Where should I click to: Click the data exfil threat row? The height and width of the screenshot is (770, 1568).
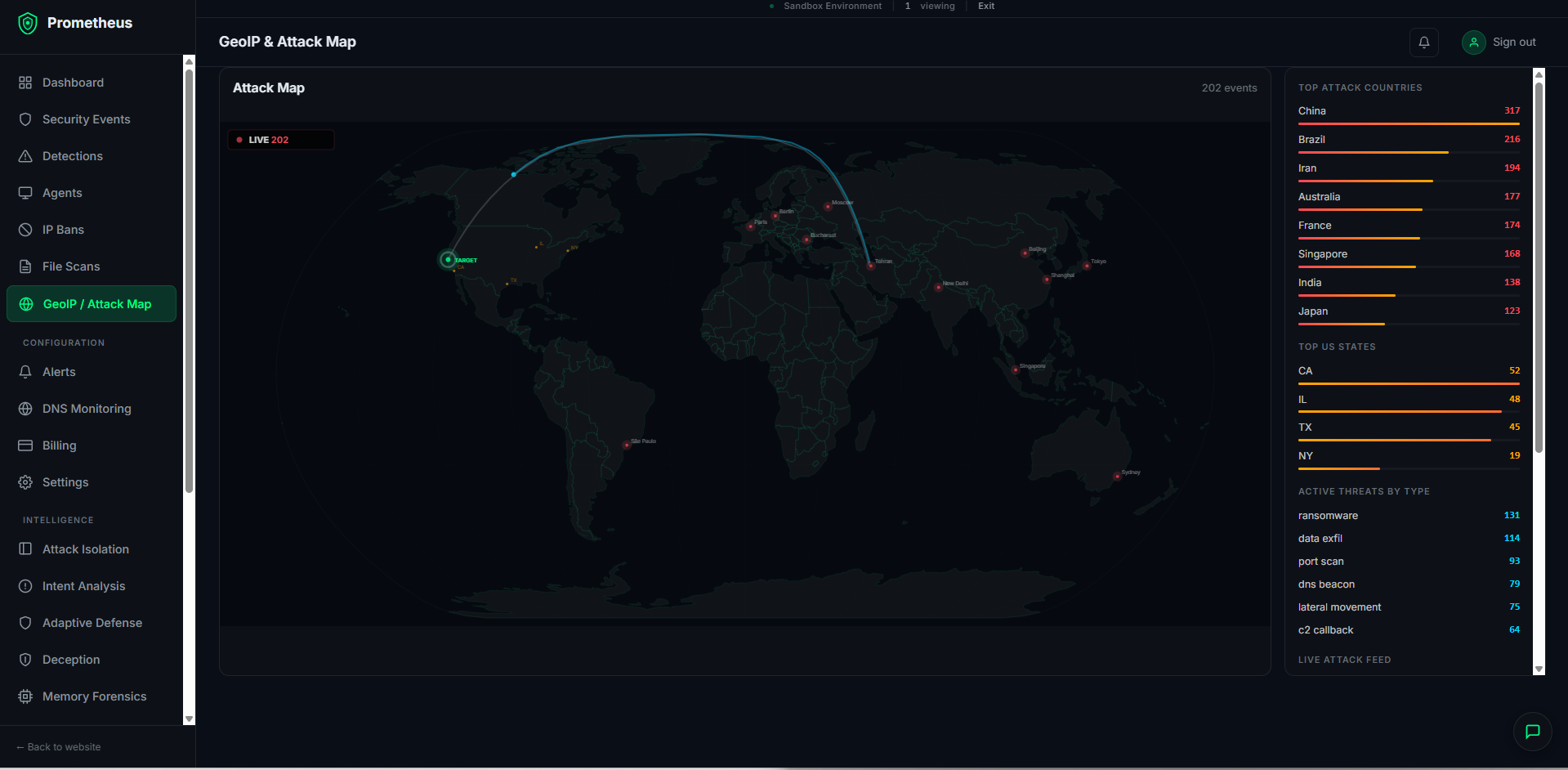1409,539
